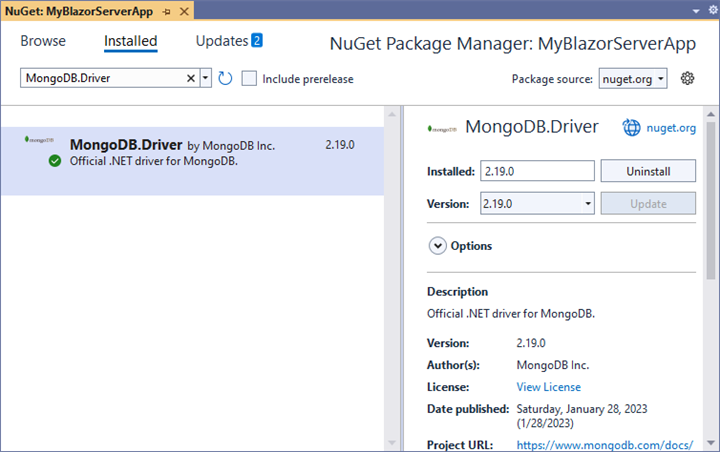Switch to the Installed tab
The height and width of the screenshot is (452, 720).
130,41
